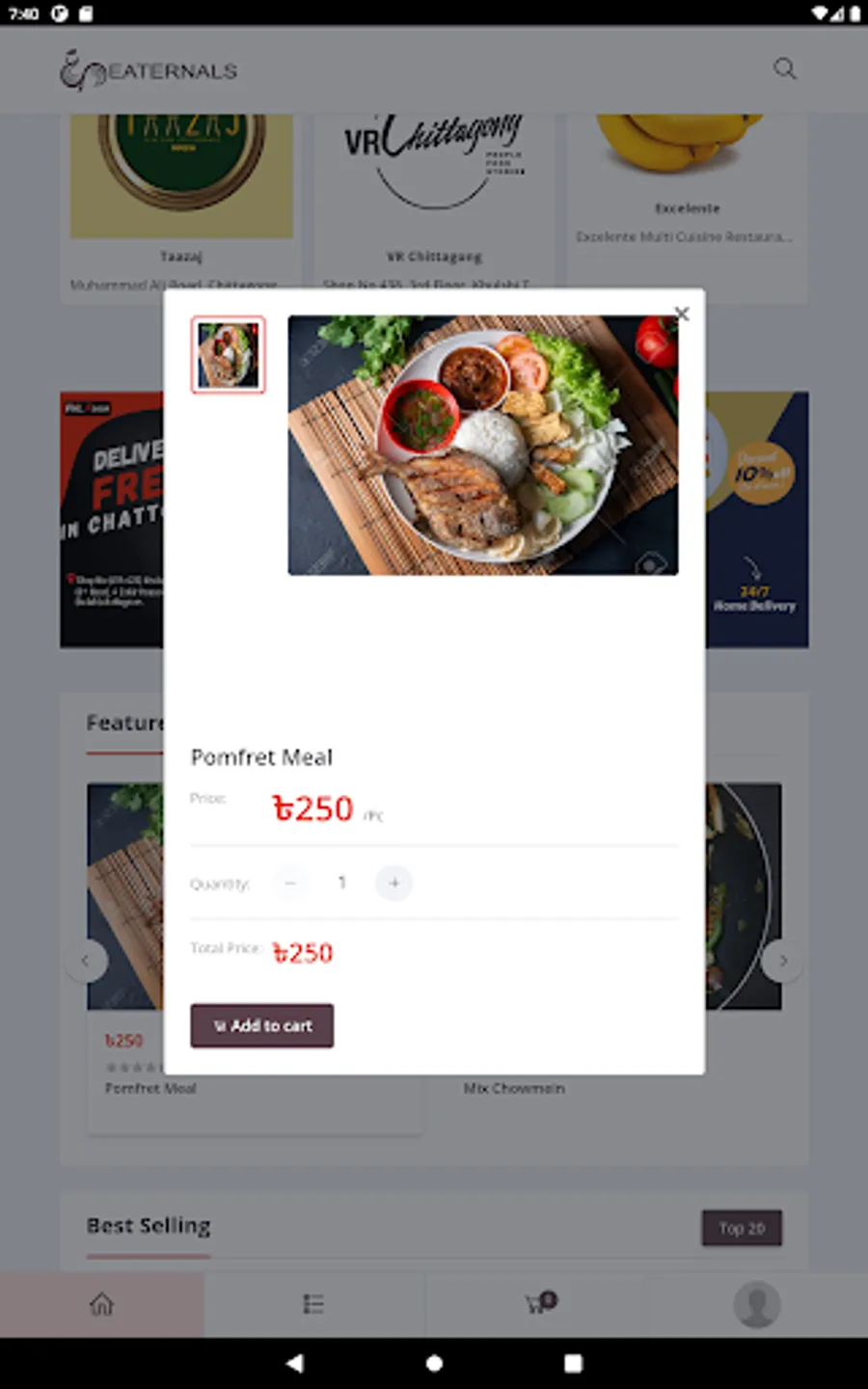Close the Pomfret Meal popup
This screenshot has width=868, height=1389.
coord(682,313)
